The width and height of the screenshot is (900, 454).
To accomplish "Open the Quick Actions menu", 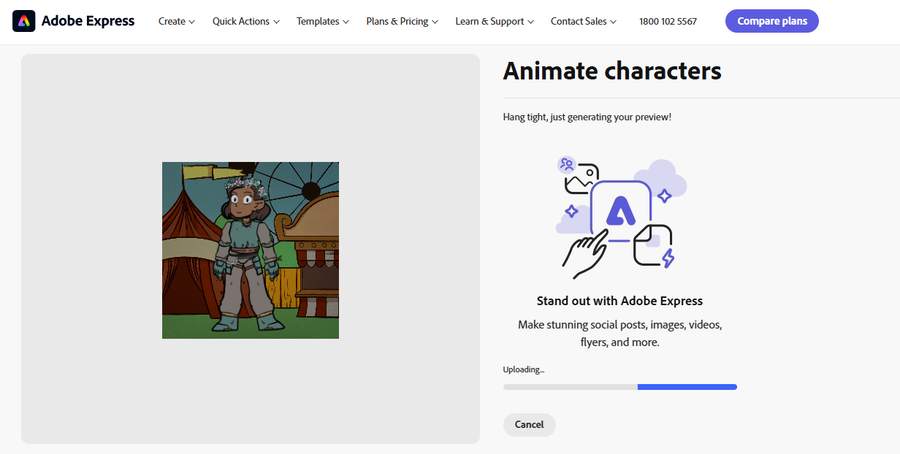I will pyautogui.click(x=246, y=21).
